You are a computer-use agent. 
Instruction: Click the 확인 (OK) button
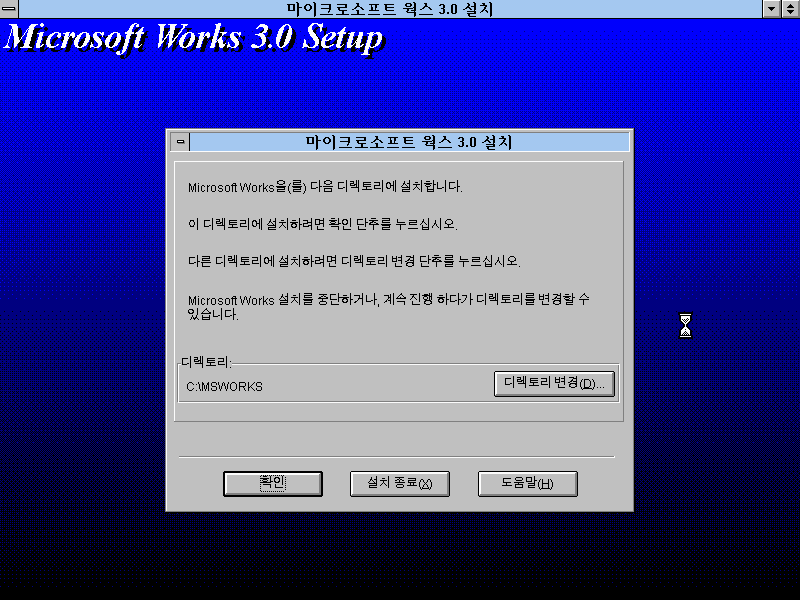tap(273, 483)
